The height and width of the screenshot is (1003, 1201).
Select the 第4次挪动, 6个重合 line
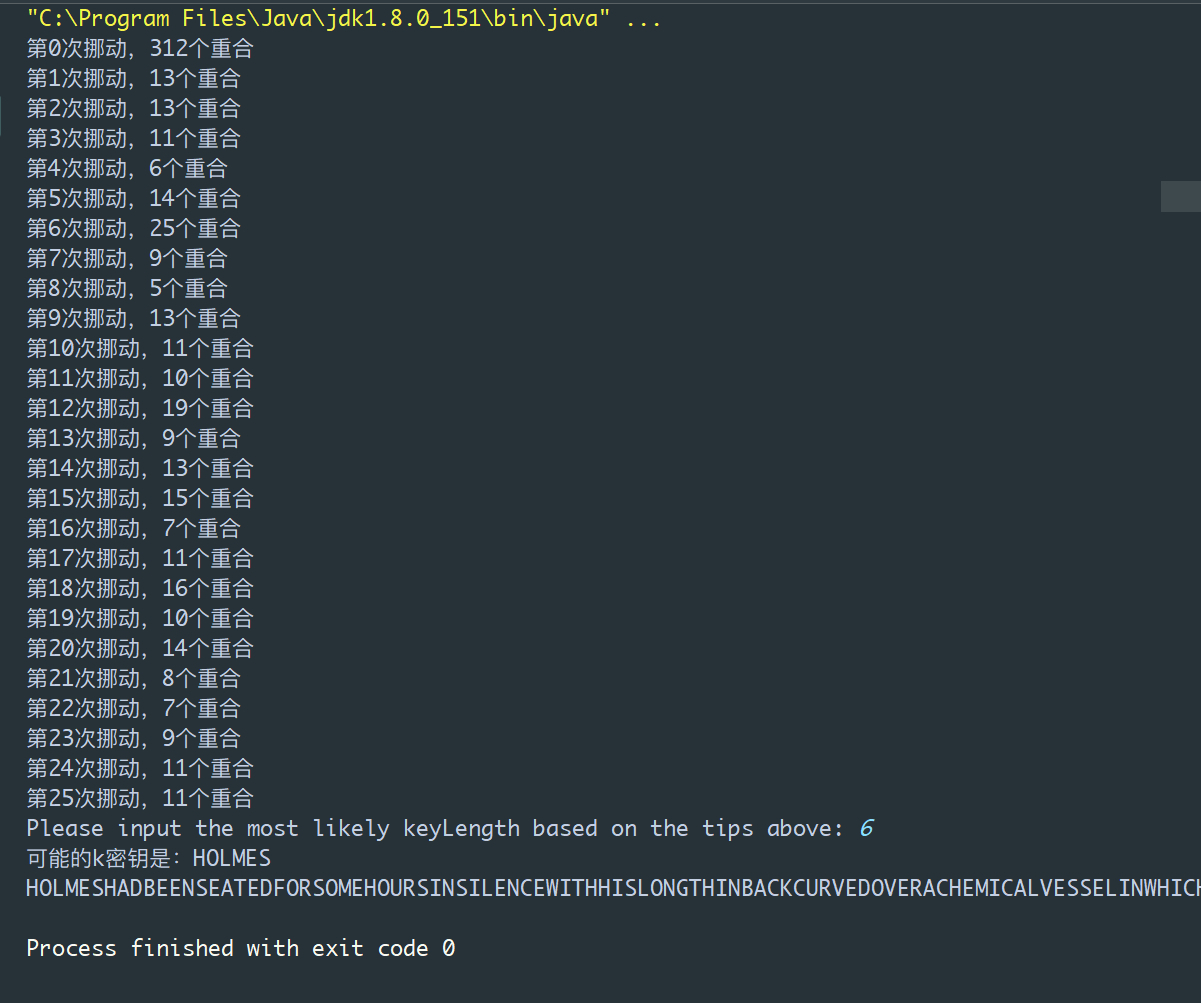coord(127,168)
